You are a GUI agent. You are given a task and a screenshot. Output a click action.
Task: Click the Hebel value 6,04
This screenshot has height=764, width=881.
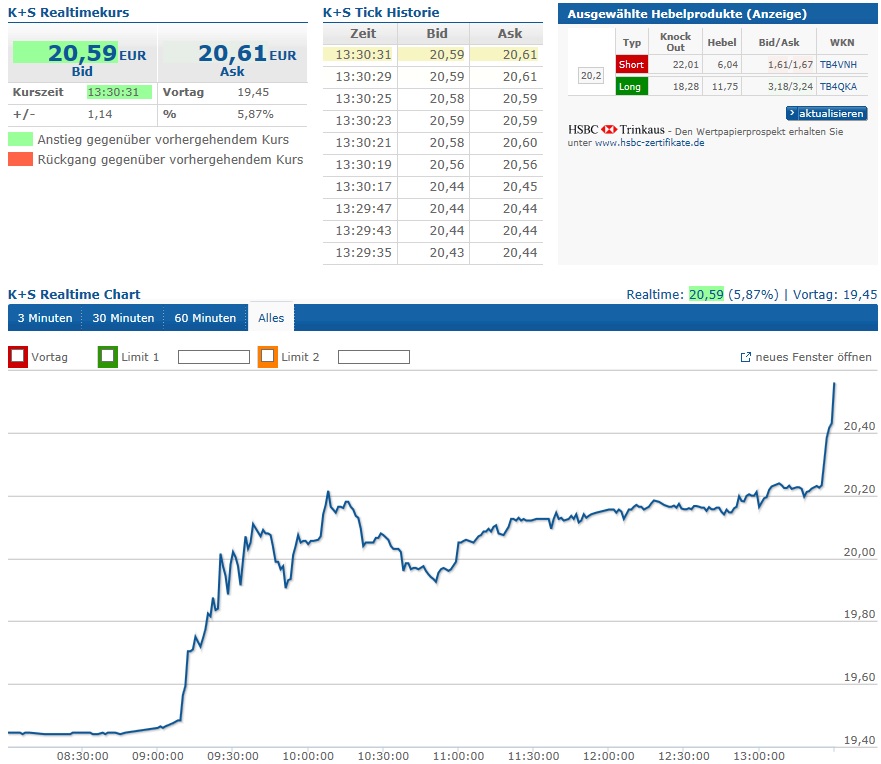728,65
